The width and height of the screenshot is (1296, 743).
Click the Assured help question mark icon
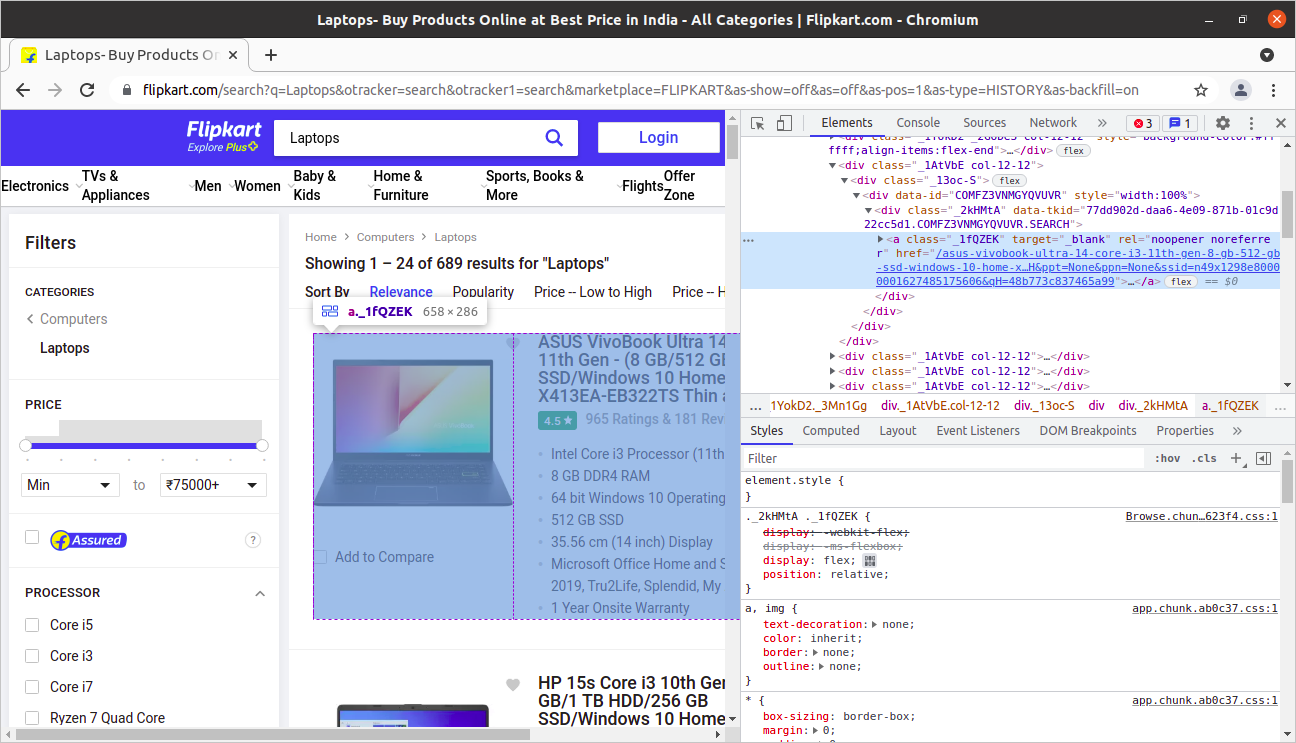pyautogui.click(x=253, y=540)
